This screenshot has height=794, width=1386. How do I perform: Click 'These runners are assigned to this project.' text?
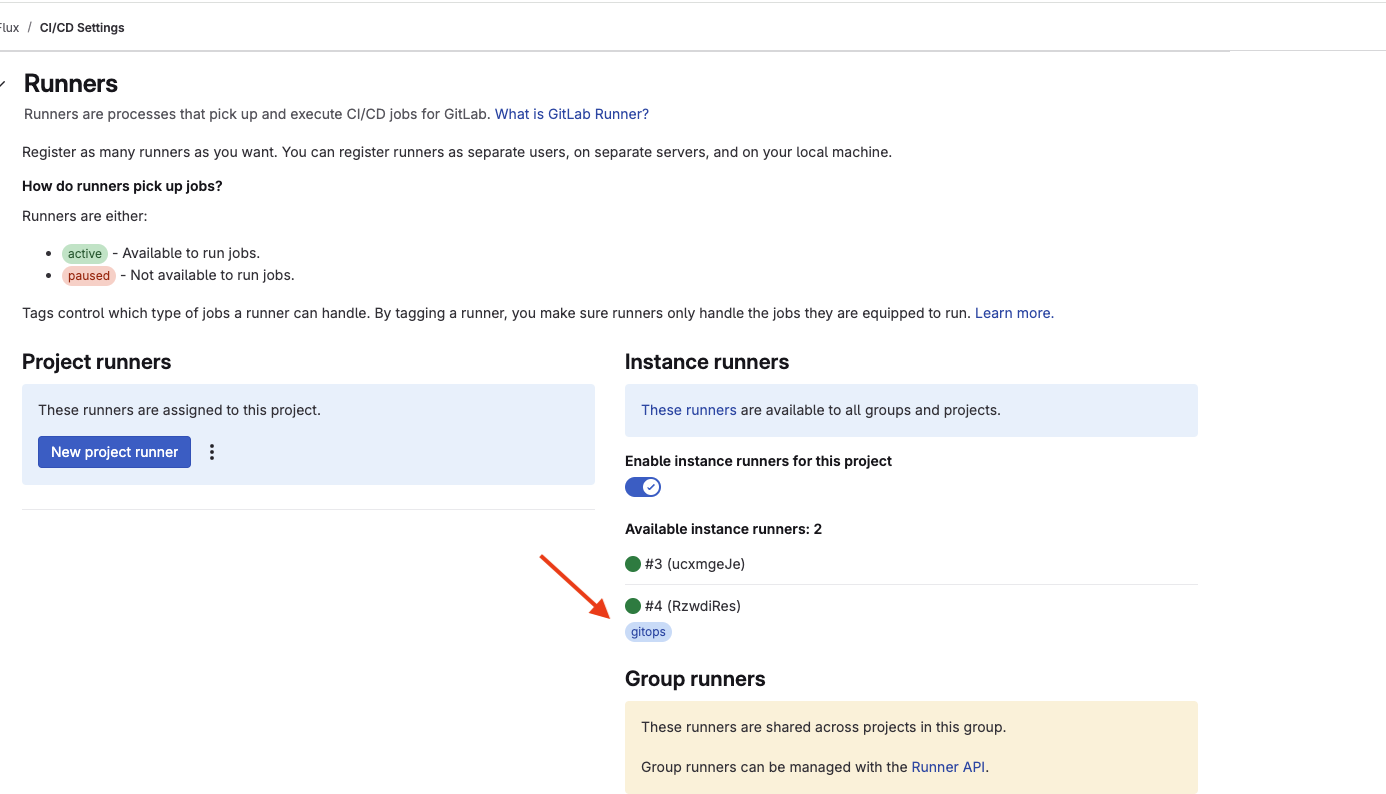click(179, 410)
